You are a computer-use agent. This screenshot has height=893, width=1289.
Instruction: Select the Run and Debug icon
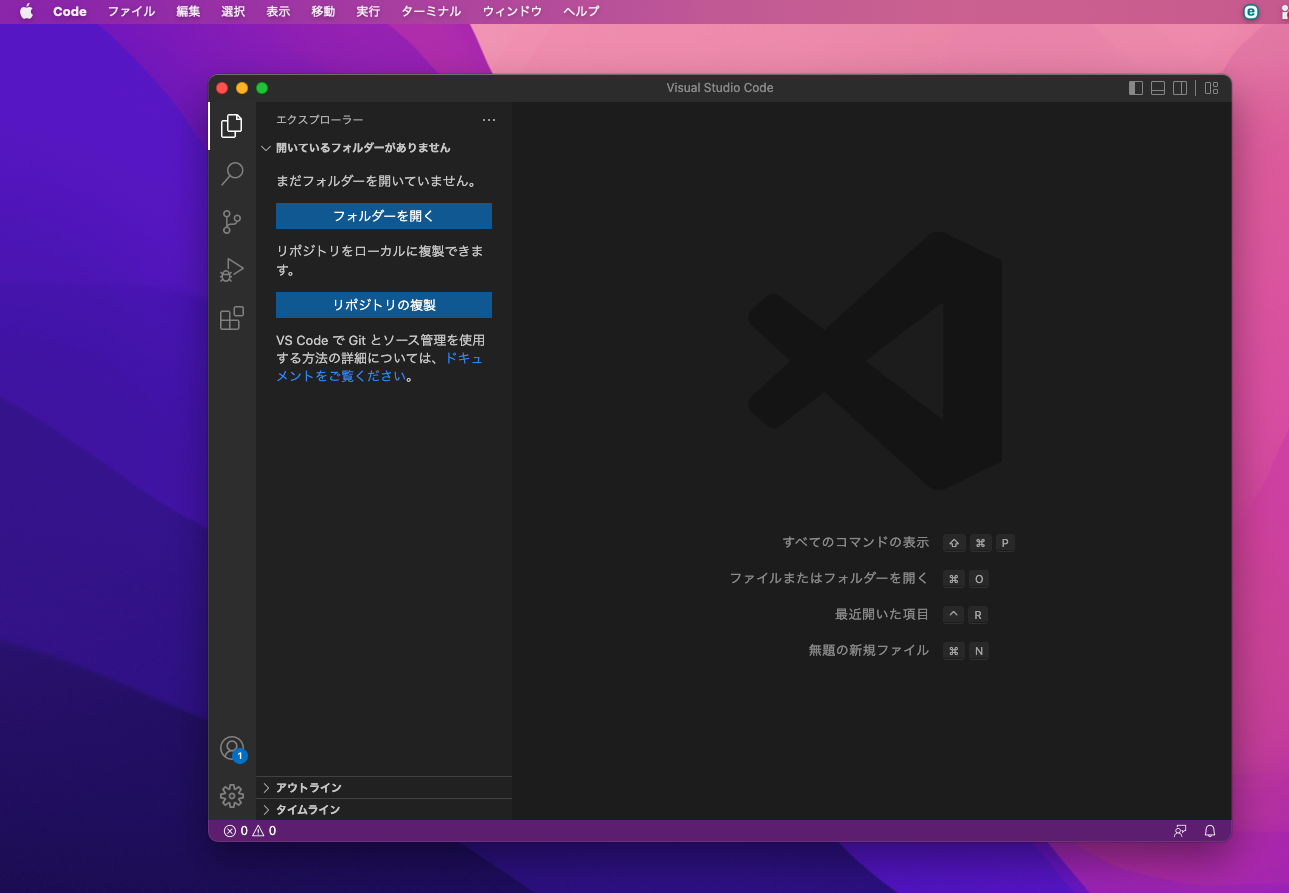(232, 270)
